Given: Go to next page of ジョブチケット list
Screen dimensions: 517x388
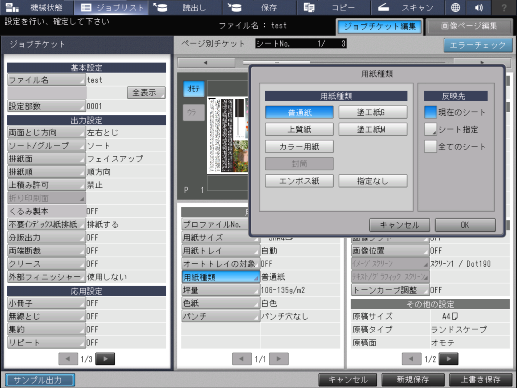Looking at the screenshot, I should pyautogui.click(x=105, y=359).
